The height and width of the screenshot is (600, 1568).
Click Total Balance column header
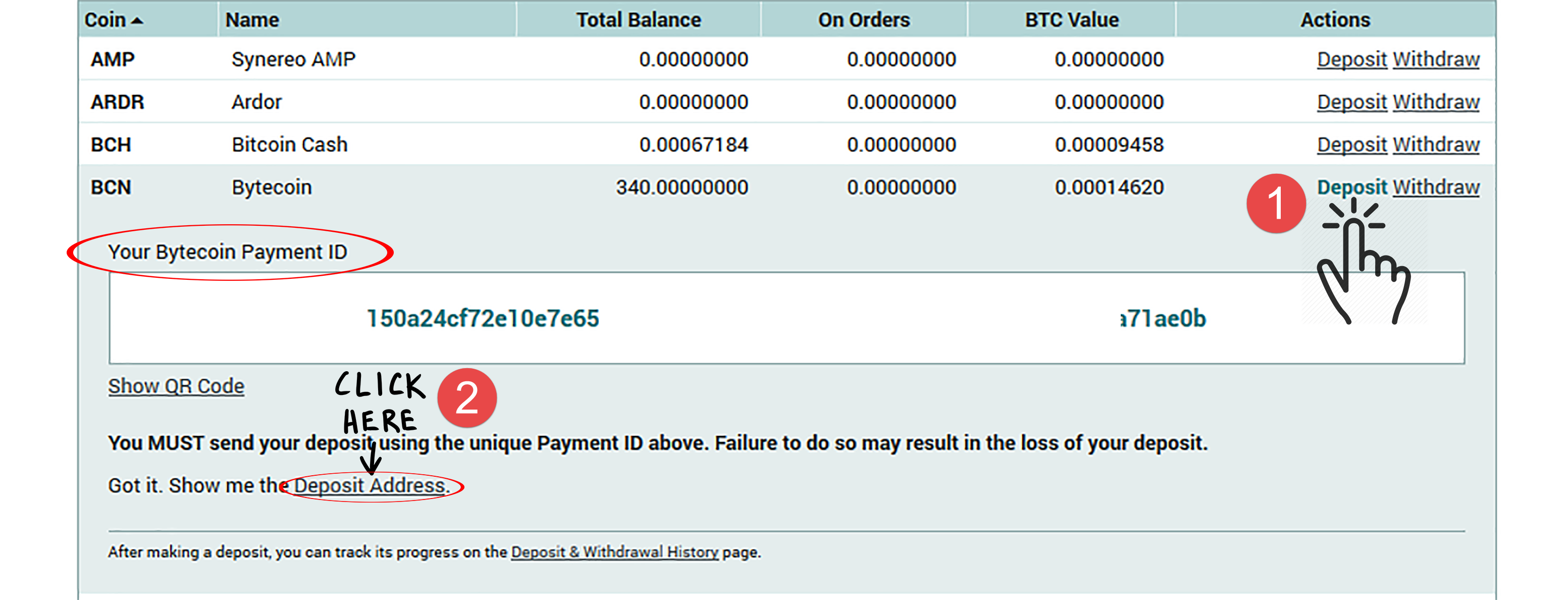(x=638, y=20)
